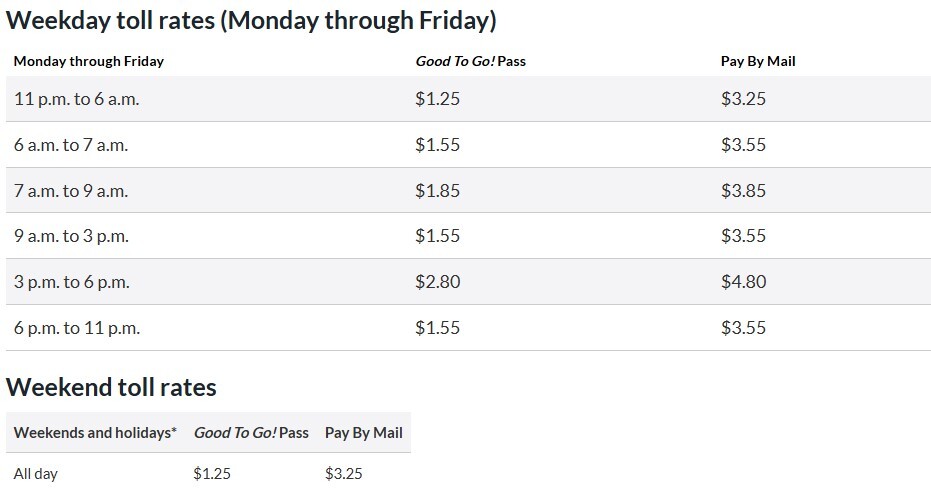Select the 9 a.m. to 3 p.m. row
This screenshot has width=931, height=492.
point(71,236)
